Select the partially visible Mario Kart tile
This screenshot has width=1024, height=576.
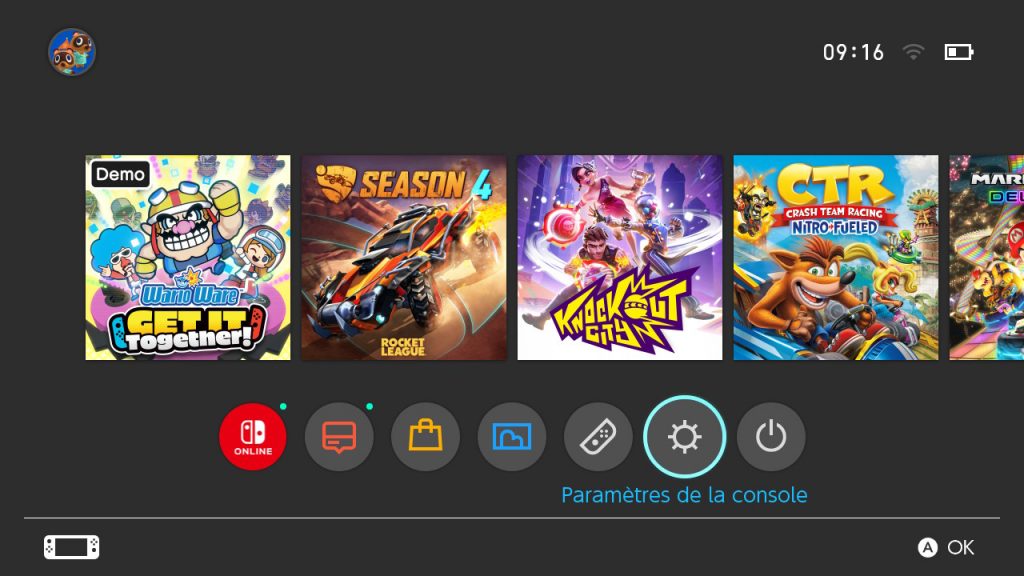987,257
